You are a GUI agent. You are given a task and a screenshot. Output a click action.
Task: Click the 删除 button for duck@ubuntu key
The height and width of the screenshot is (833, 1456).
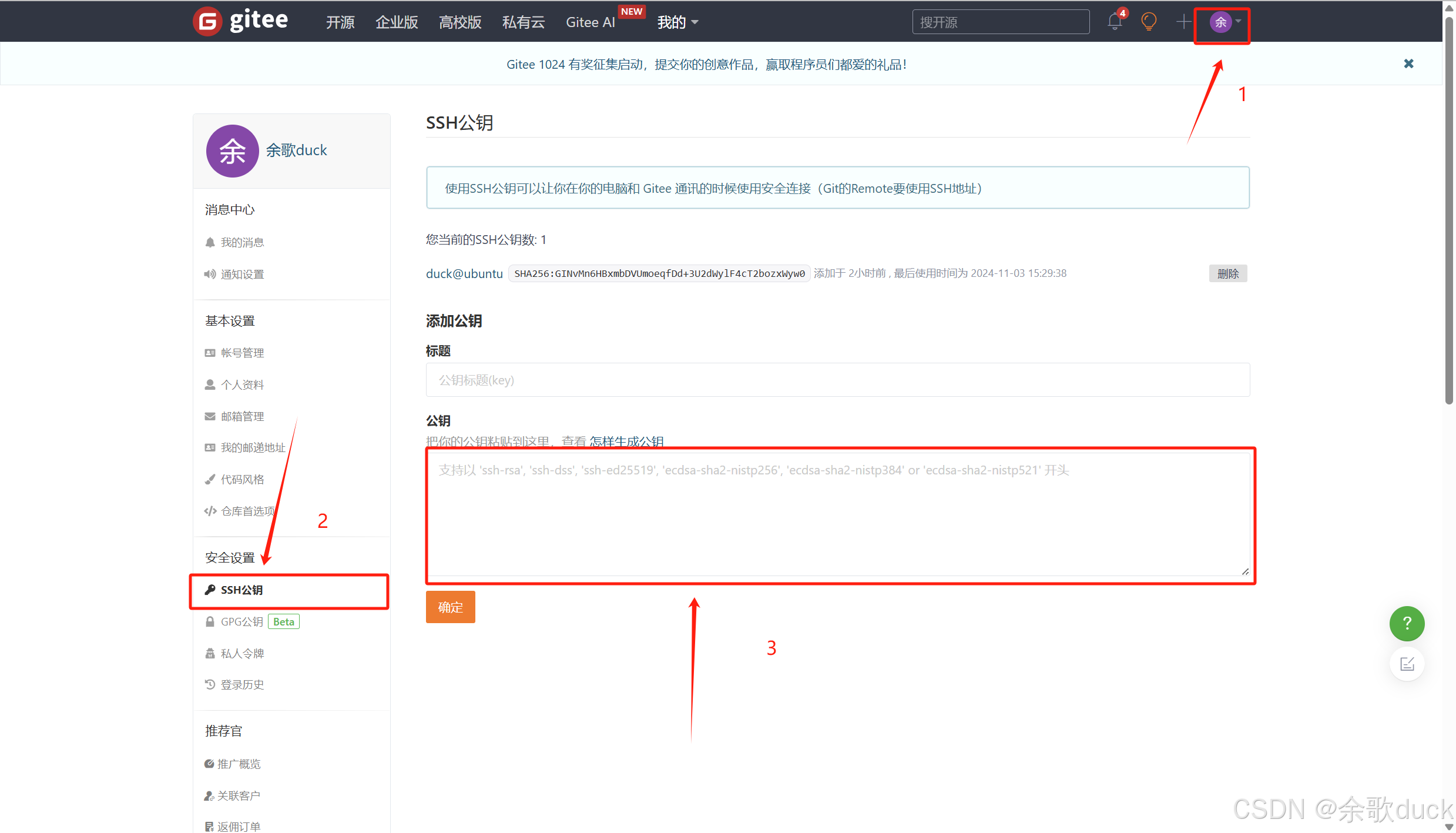click(x=1227, y=273)
